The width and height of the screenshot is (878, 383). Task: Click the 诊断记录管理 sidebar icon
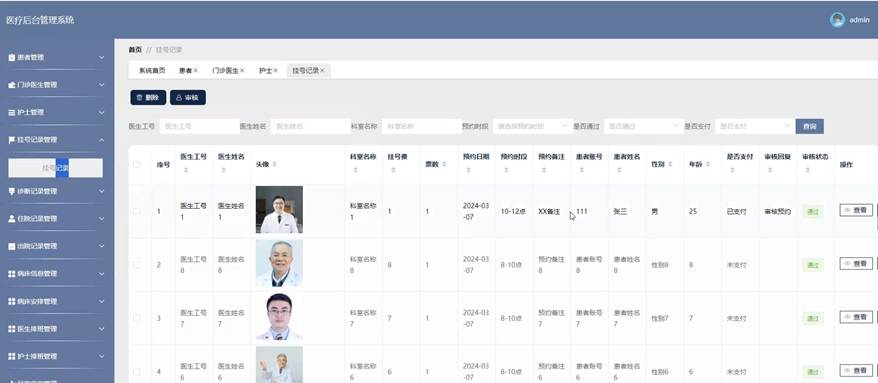pyautogui.click(x=12, y=192)
